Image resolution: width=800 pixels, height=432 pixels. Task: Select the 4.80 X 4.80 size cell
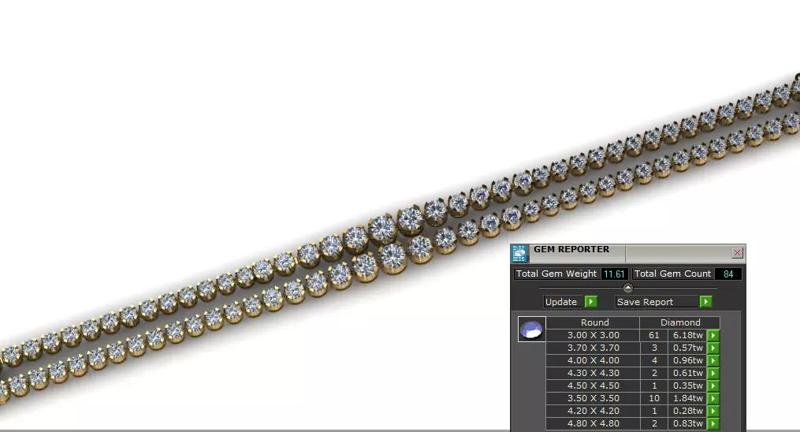(x=593, y=423)
